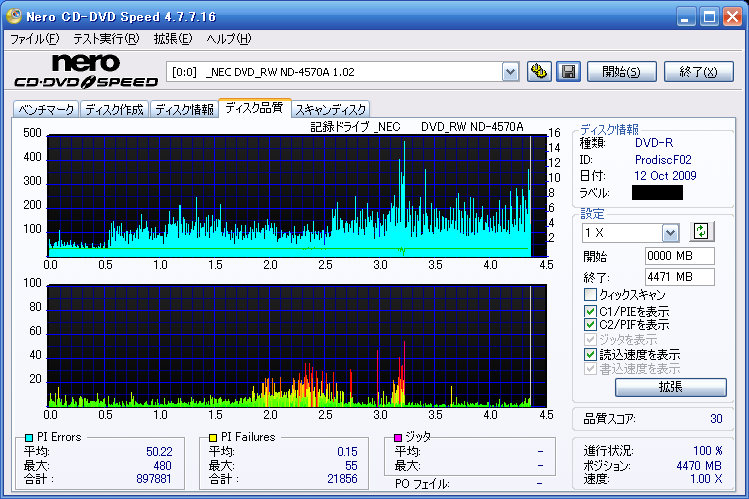Click the position value 4470 MB

(699, 466)
